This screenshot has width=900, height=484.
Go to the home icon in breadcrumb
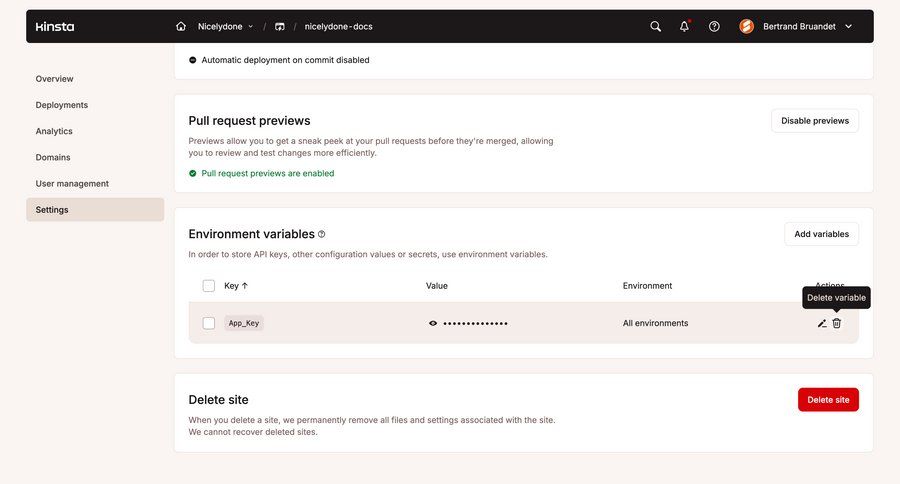[181, 26]
